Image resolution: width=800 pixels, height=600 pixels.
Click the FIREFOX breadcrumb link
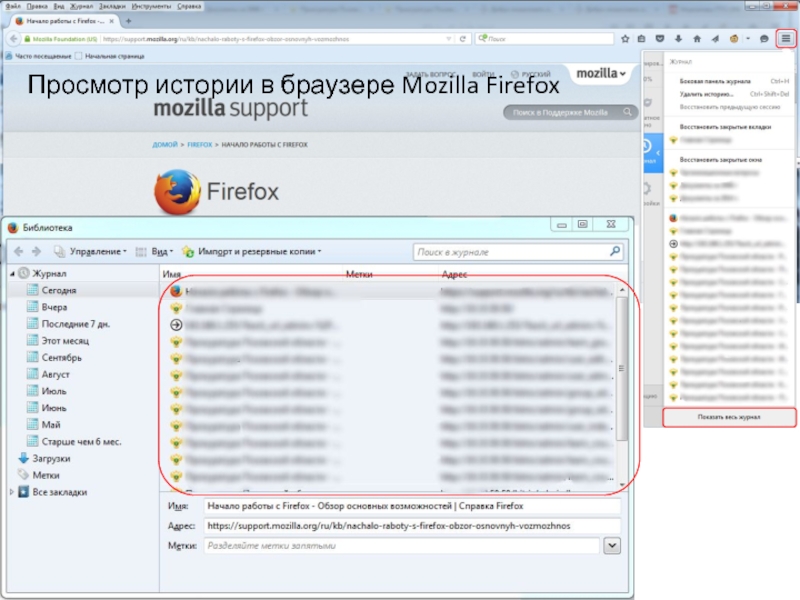pyautogui.click(x=199, y=145)
